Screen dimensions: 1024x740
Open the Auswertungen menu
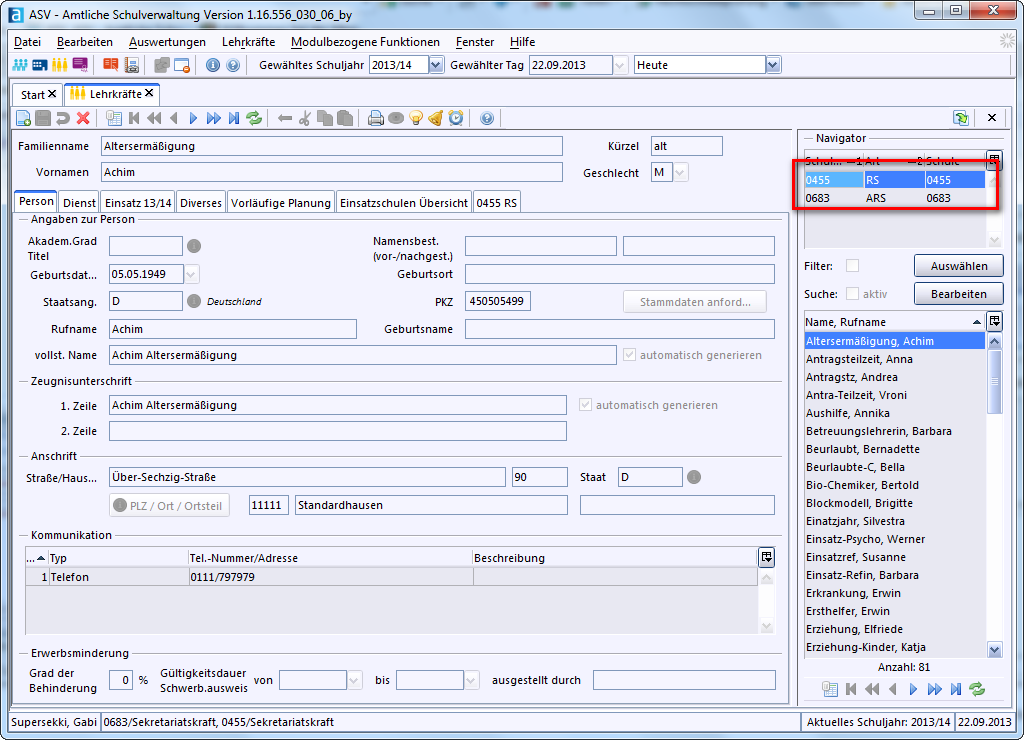tap(167, 42)
